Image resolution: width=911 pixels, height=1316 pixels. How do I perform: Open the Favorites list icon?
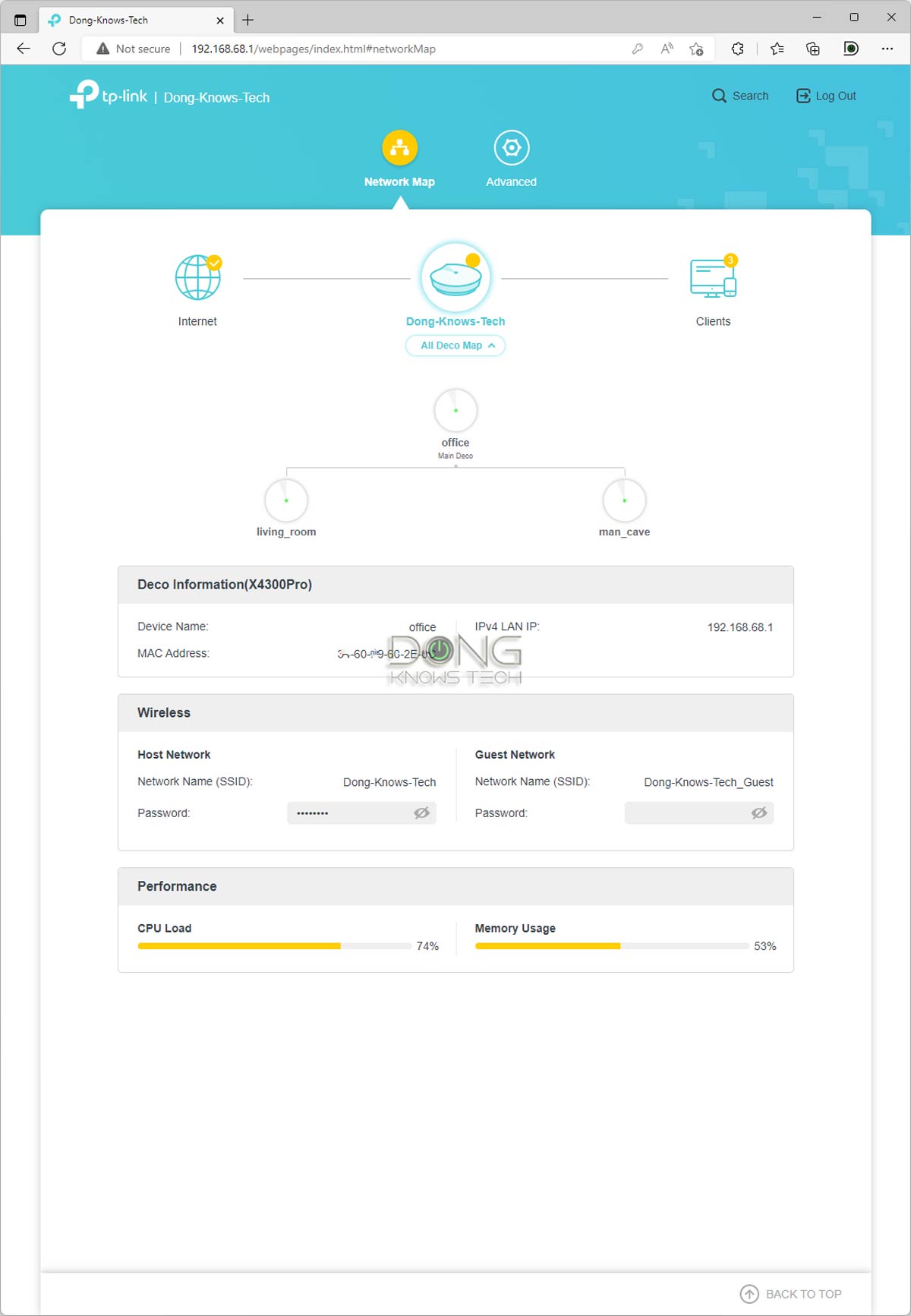tap(777, 49)
